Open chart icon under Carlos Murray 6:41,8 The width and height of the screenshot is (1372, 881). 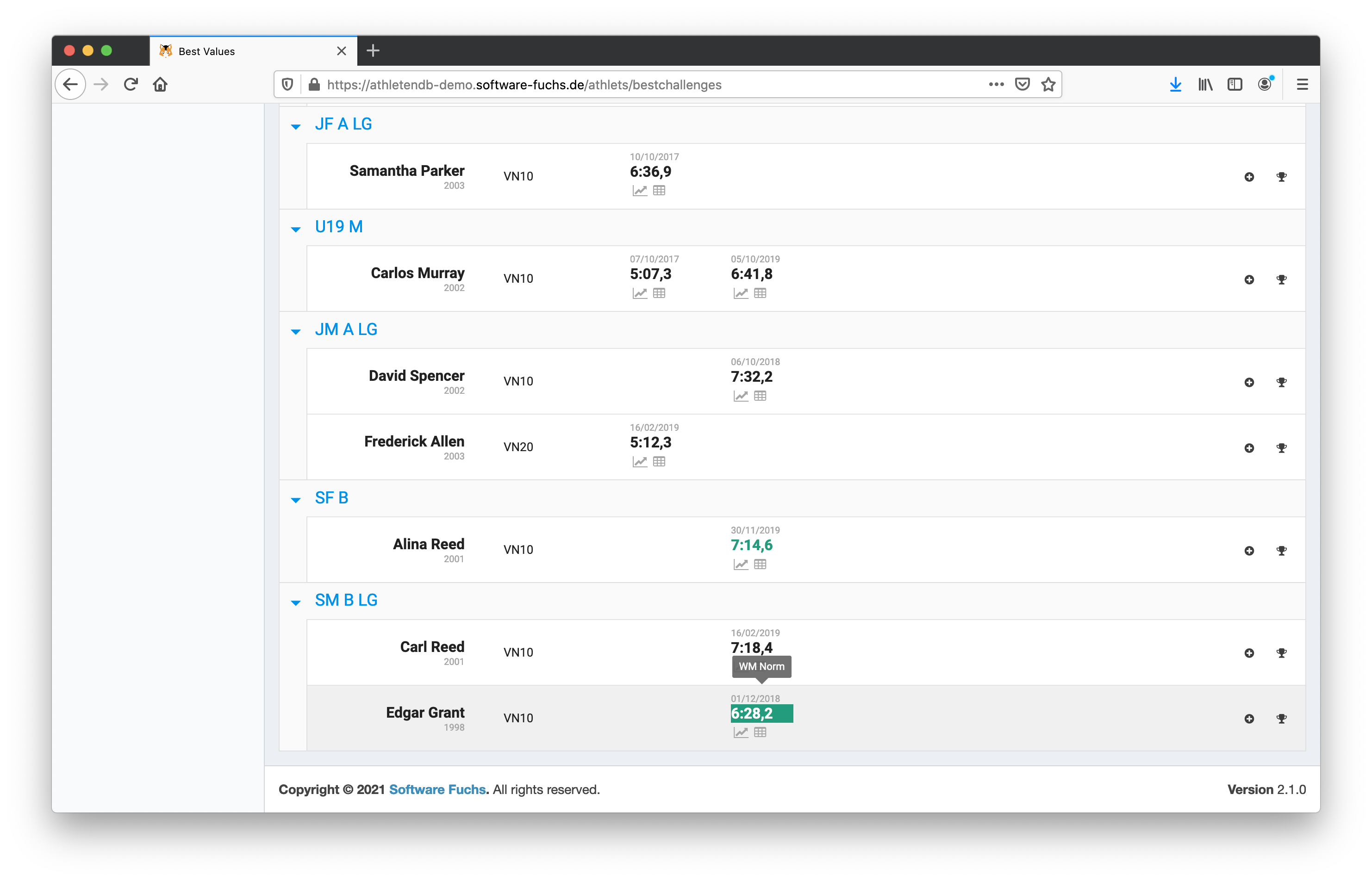741,293
